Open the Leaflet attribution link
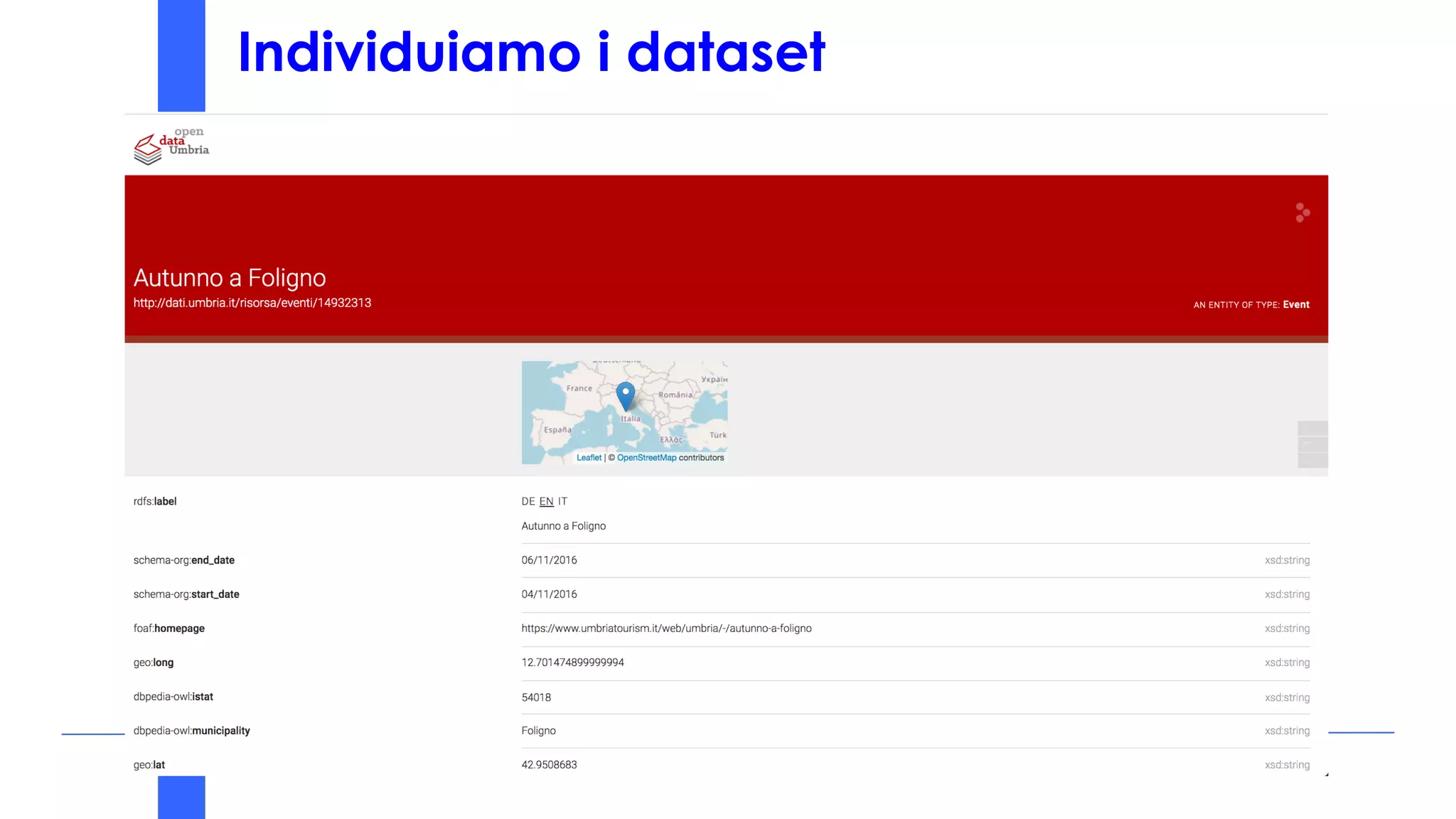 click(589, 458)
